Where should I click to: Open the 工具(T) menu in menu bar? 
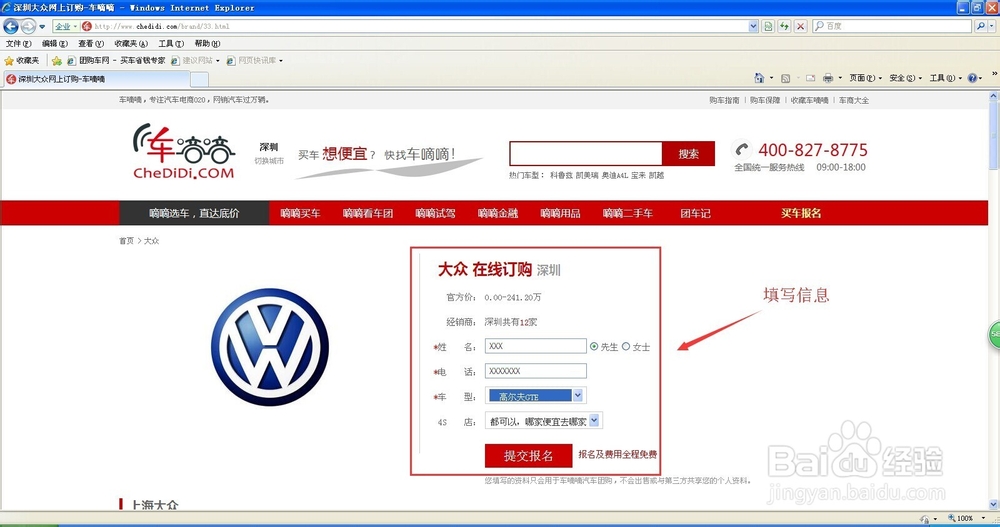tap(171, 43)
